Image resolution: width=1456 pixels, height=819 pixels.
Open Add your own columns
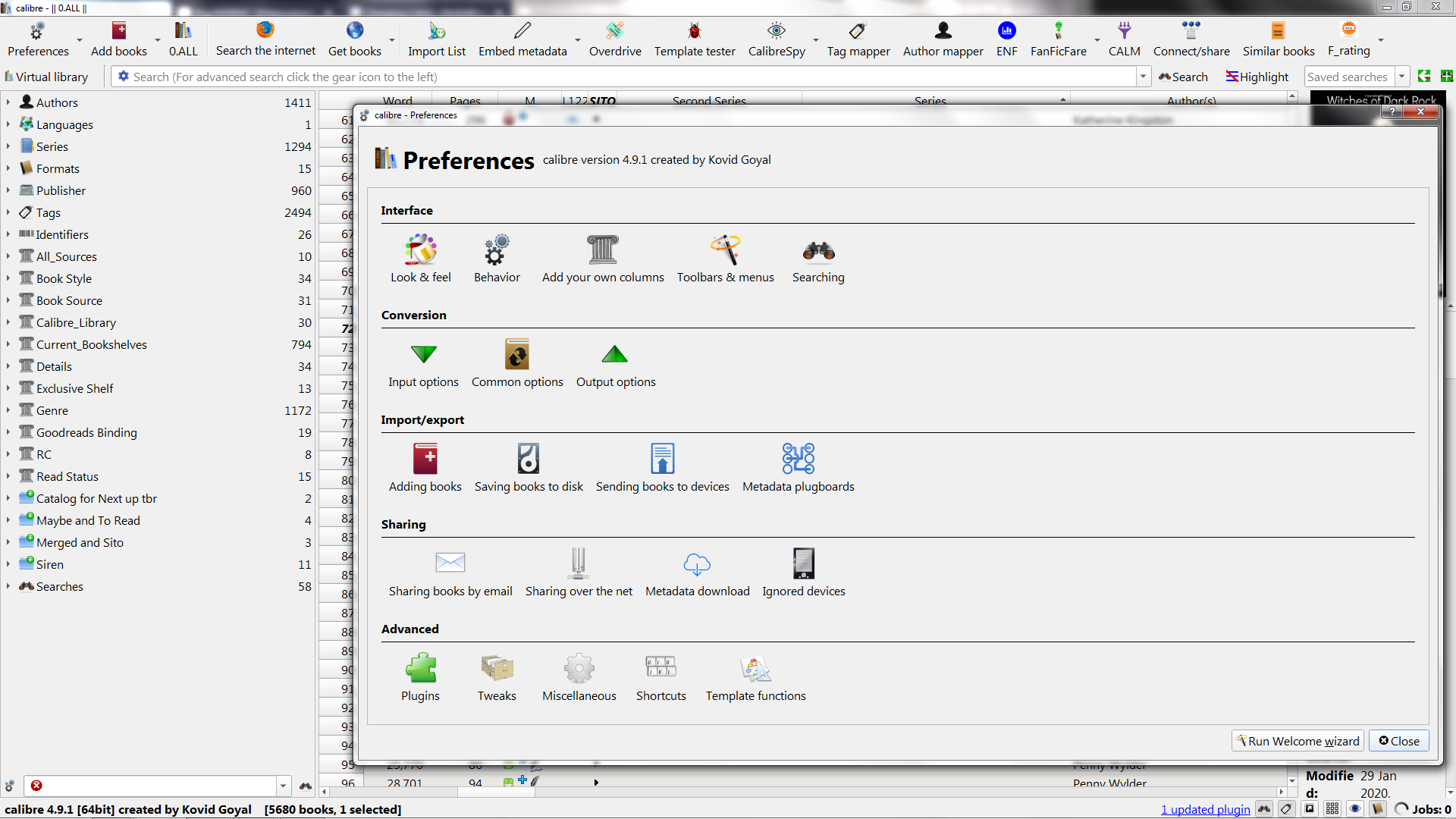coord(603,259)
